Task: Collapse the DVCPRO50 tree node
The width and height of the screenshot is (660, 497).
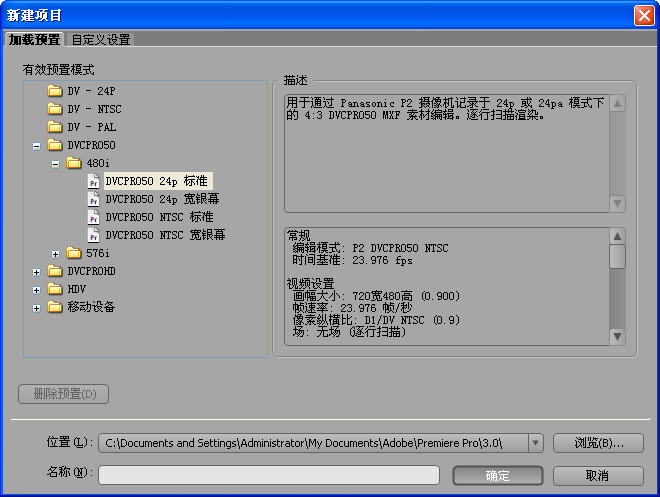Action: click(x=37, y=145)
